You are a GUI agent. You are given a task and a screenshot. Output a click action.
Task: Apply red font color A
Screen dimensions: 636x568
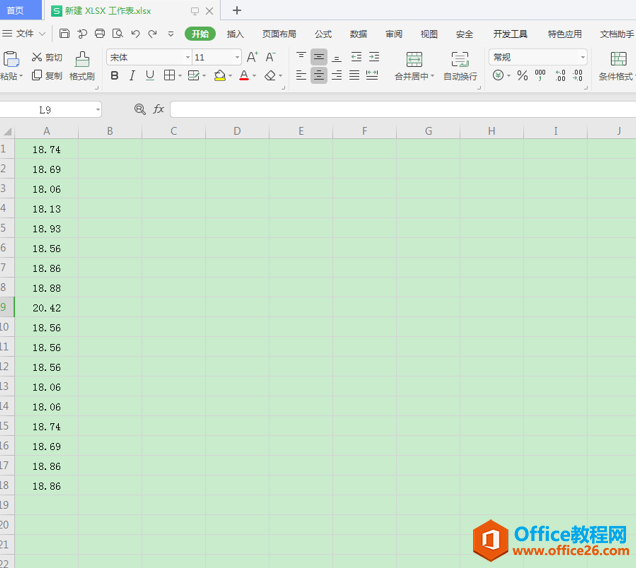click(244, 75)
